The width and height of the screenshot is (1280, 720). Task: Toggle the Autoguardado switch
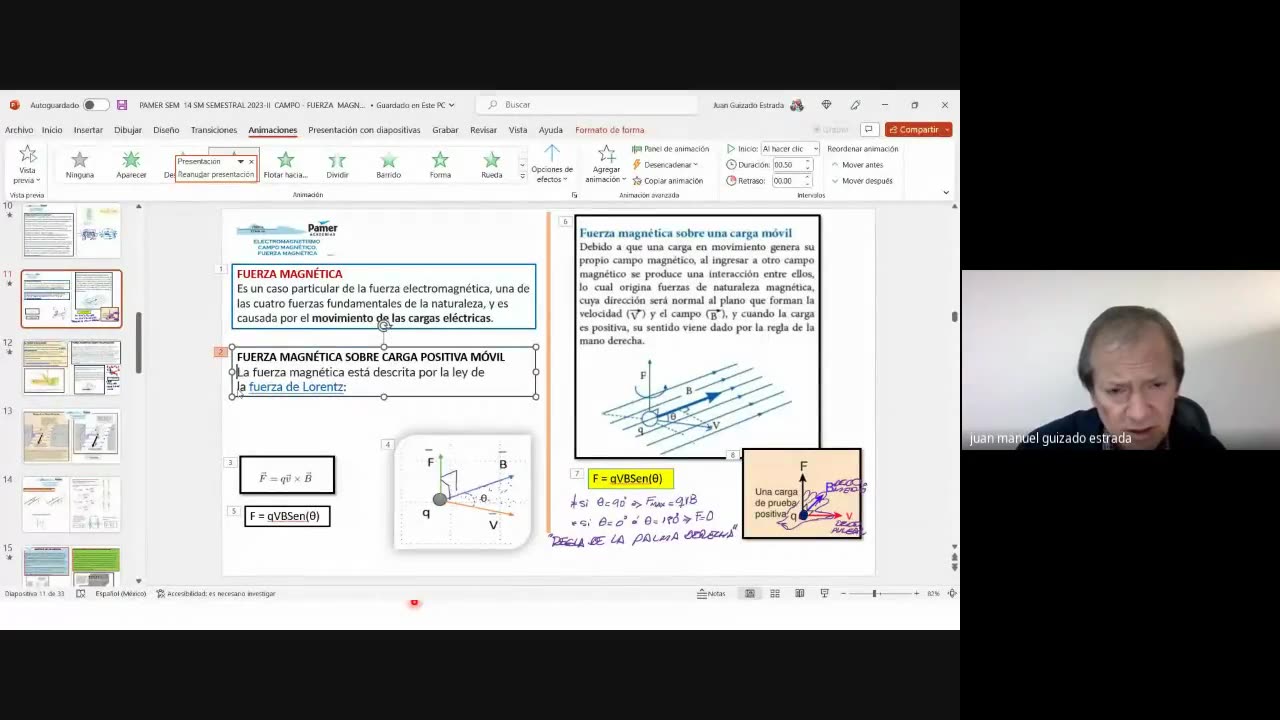[96, 105]
